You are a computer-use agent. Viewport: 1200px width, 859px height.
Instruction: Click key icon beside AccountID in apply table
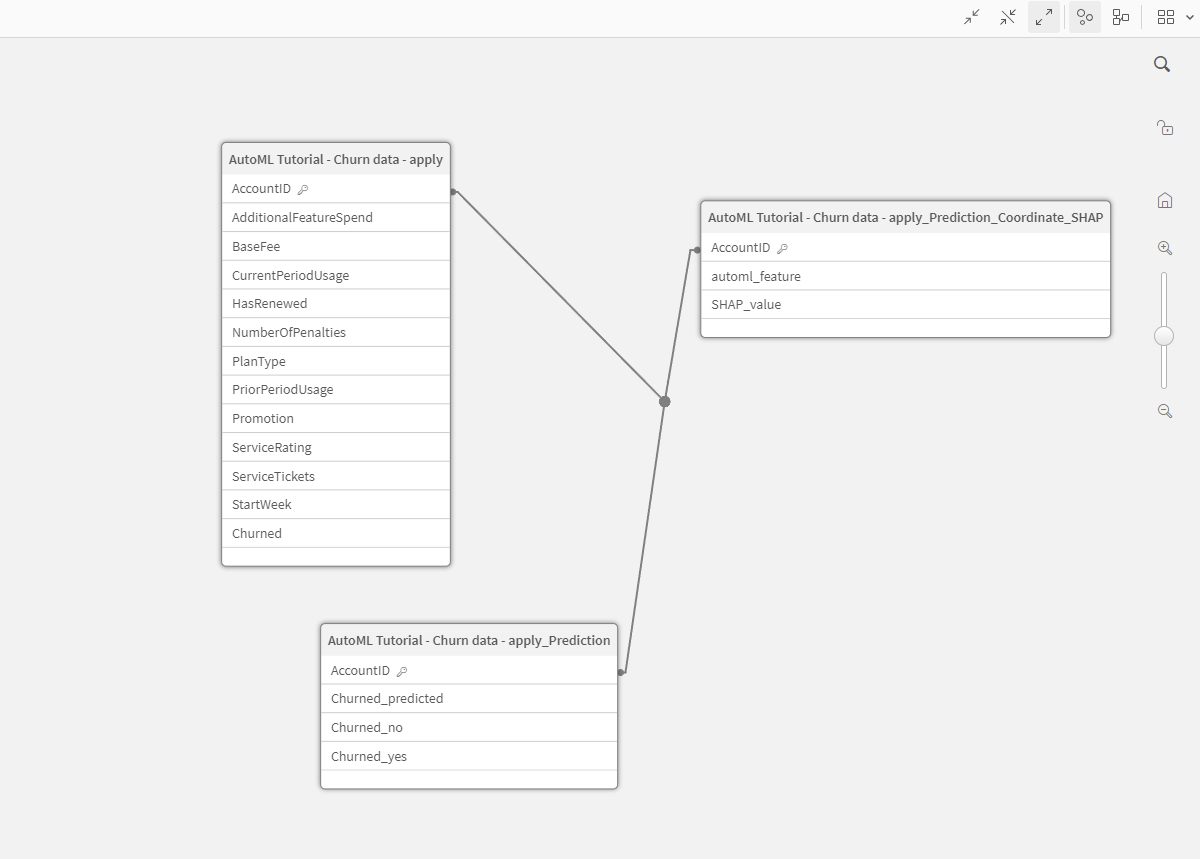pos(303,189)
